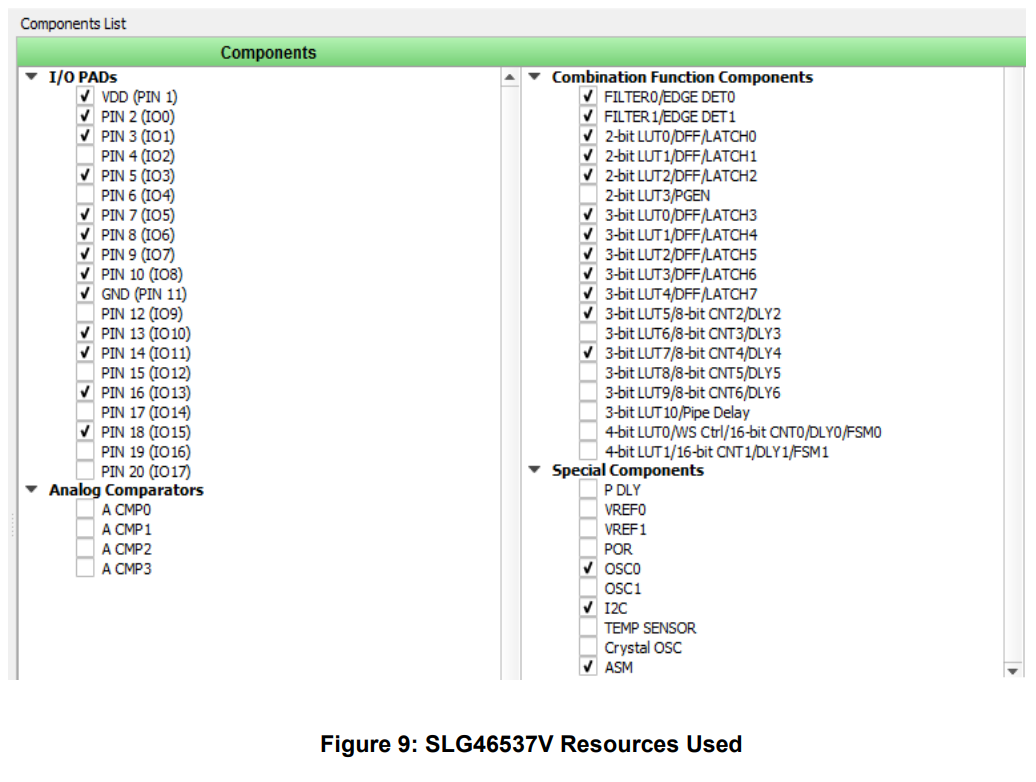Image resolution: width=1036 pixels, height=782 pixels.
Task: Uncheck PIN 5 (IO3) checkbox
Action: pyautogui.click(x=85, y=176)
